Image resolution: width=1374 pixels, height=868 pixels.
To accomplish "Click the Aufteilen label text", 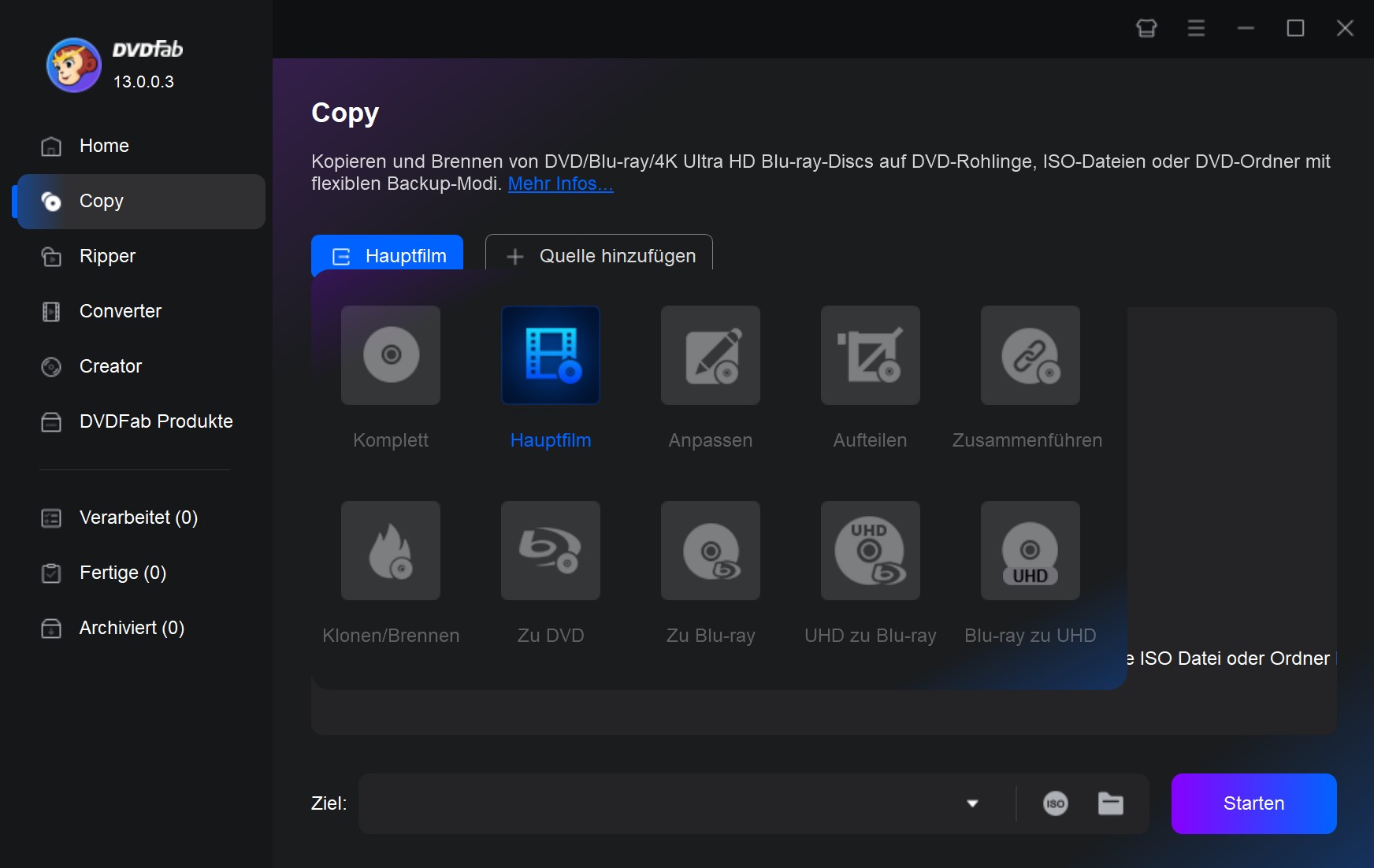I will pyautogui.click(x=871, y=440).
